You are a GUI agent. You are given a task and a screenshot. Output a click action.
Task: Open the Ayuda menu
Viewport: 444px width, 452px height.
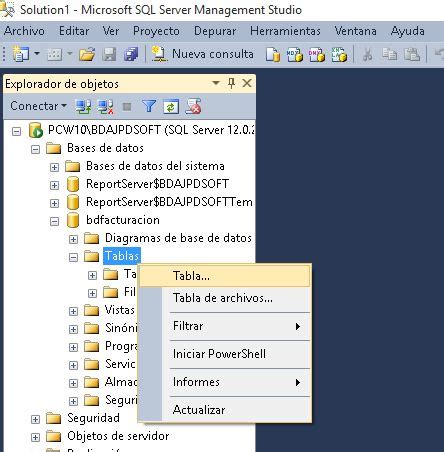408,31
